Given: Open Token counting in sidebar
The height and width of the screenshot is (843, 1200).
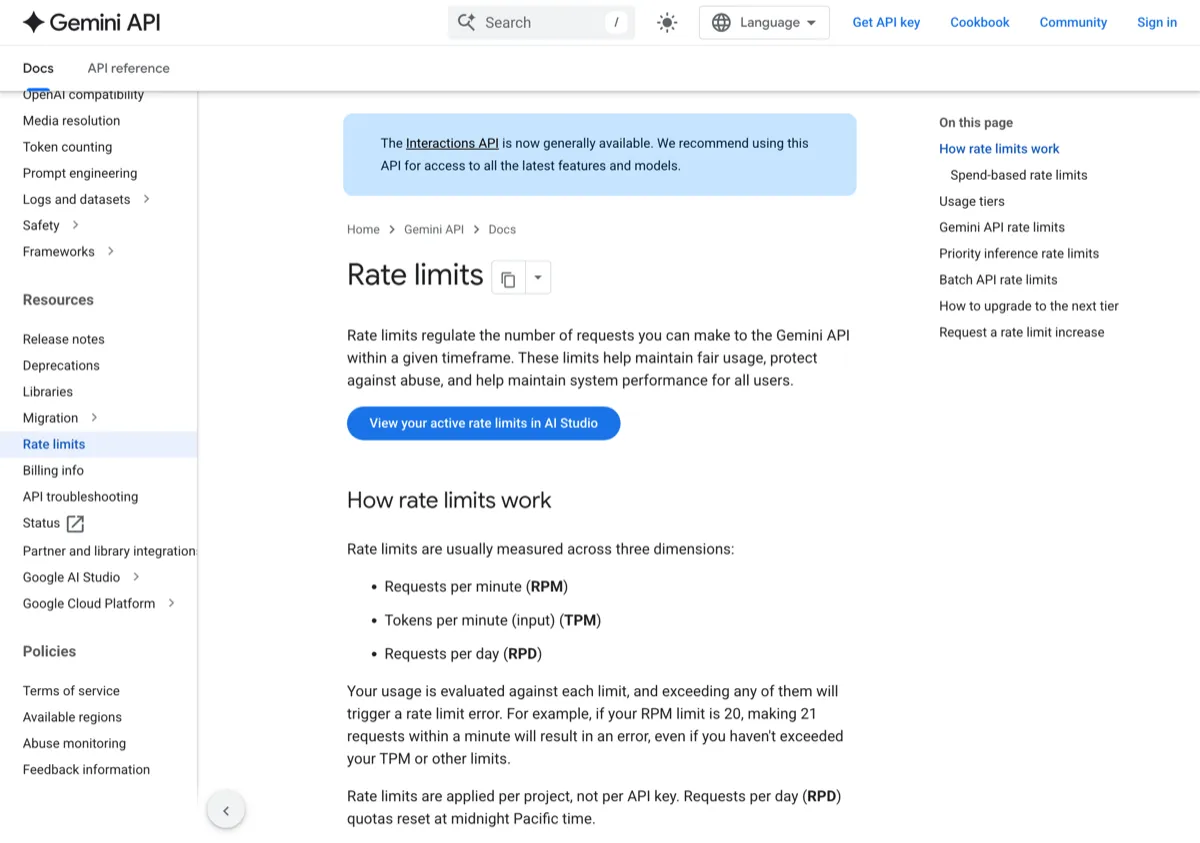Looking at the screenshot, I should [67, 146].
